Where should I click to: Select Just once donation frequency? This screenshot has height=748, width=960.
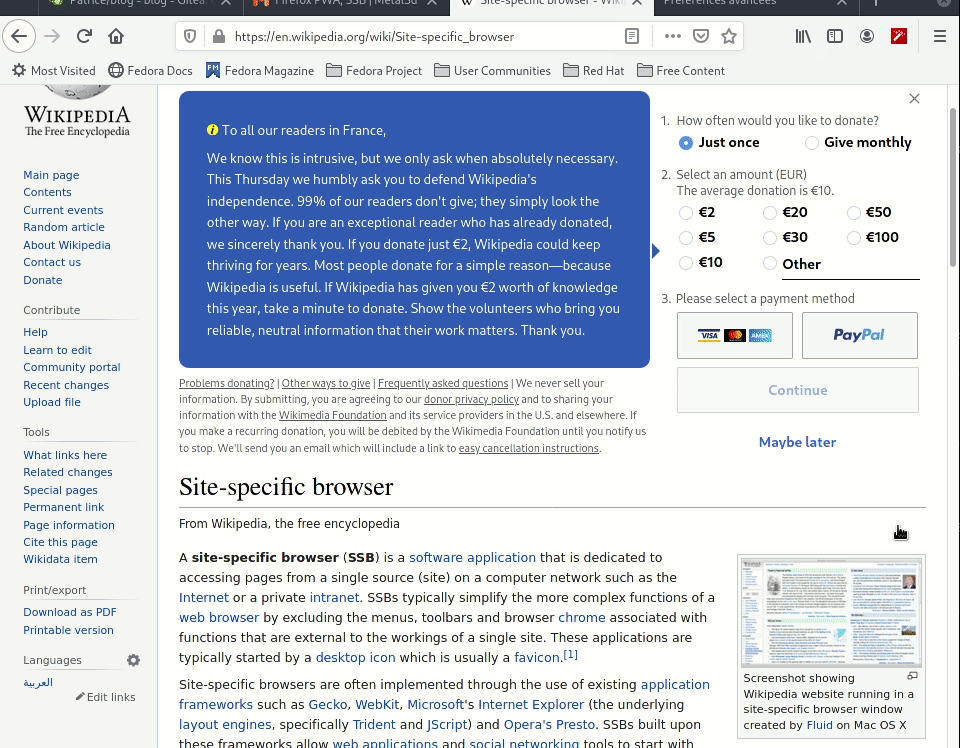point(686,143)
